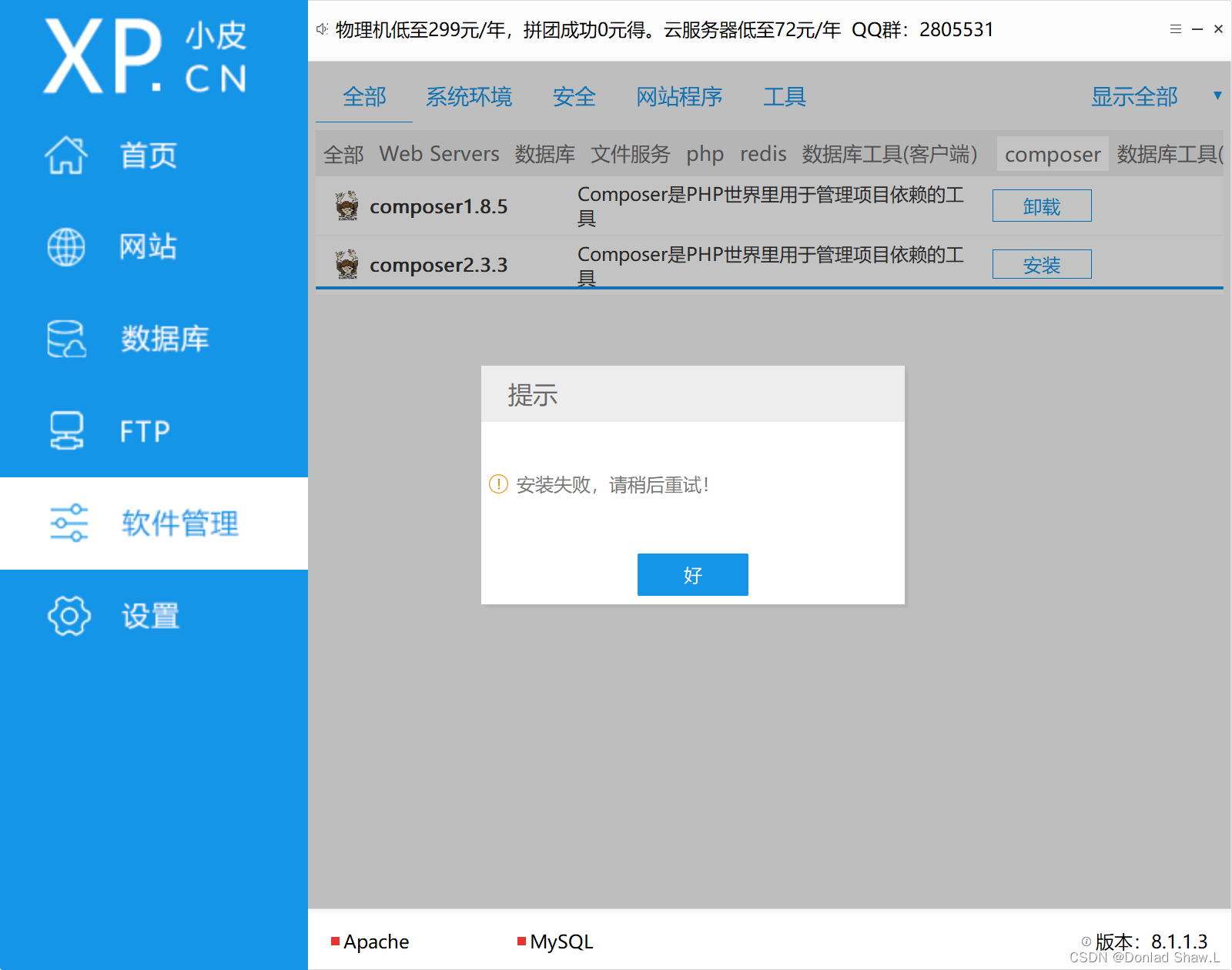Click the composer1.8.5 package icon
The image size is (1232, 970).
click(x=347, y=206)
